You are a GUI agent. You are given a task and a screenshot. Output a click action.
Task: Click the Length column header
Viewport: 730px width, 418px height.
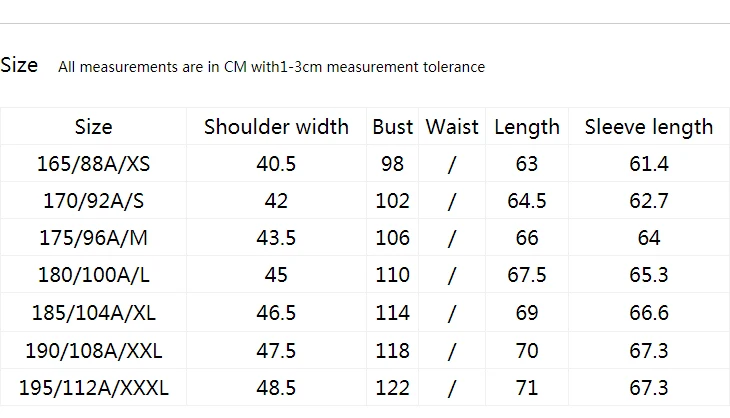pos(527,127)
